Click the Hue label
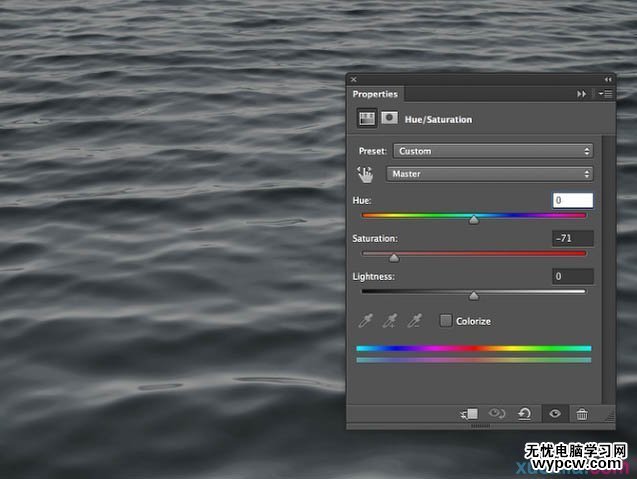Image resolution: width=637 pixels, height=479 pixels. point(362,200)
